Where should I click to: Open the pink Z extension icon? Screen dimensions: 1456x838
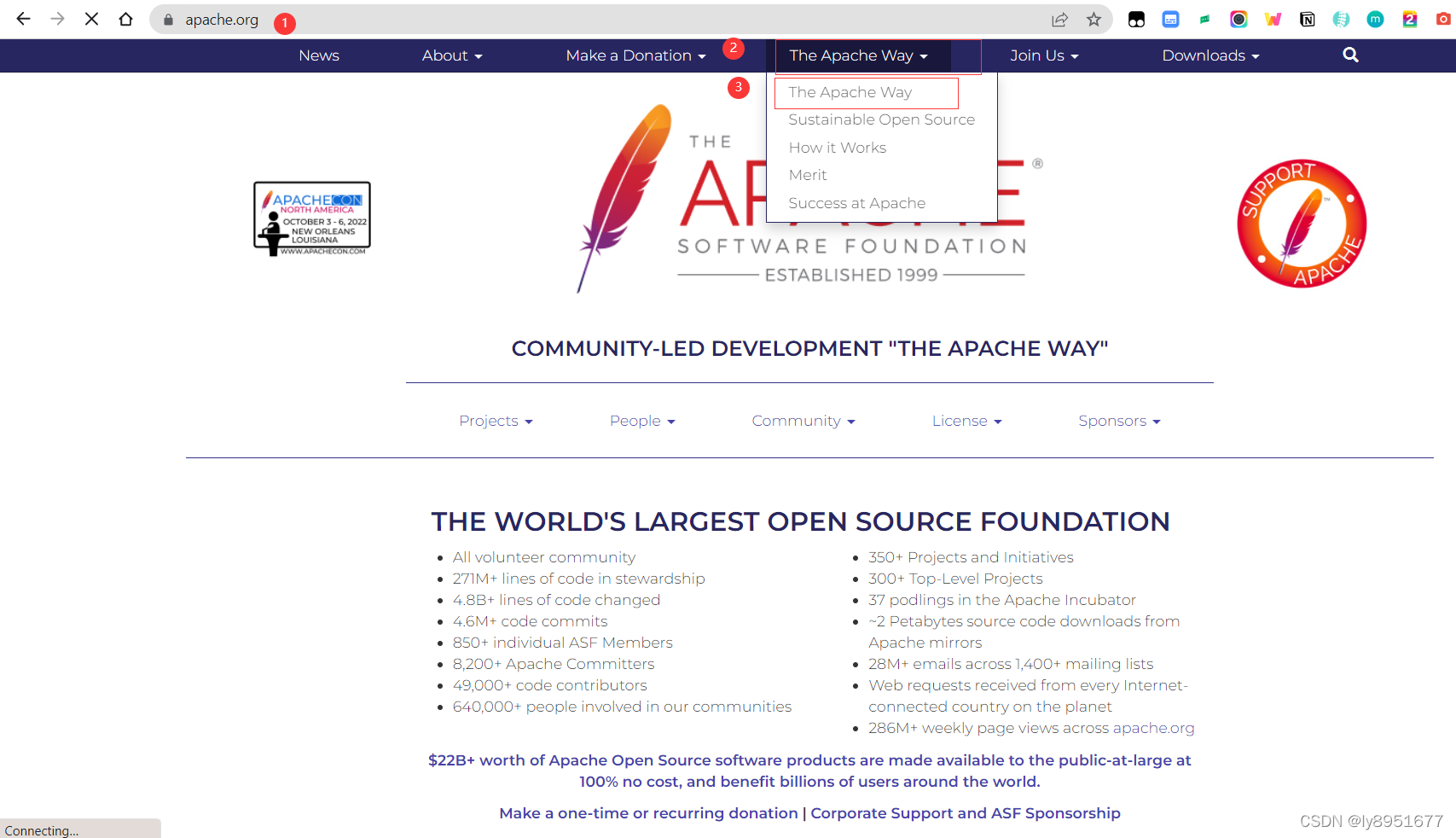point(1409,20)
